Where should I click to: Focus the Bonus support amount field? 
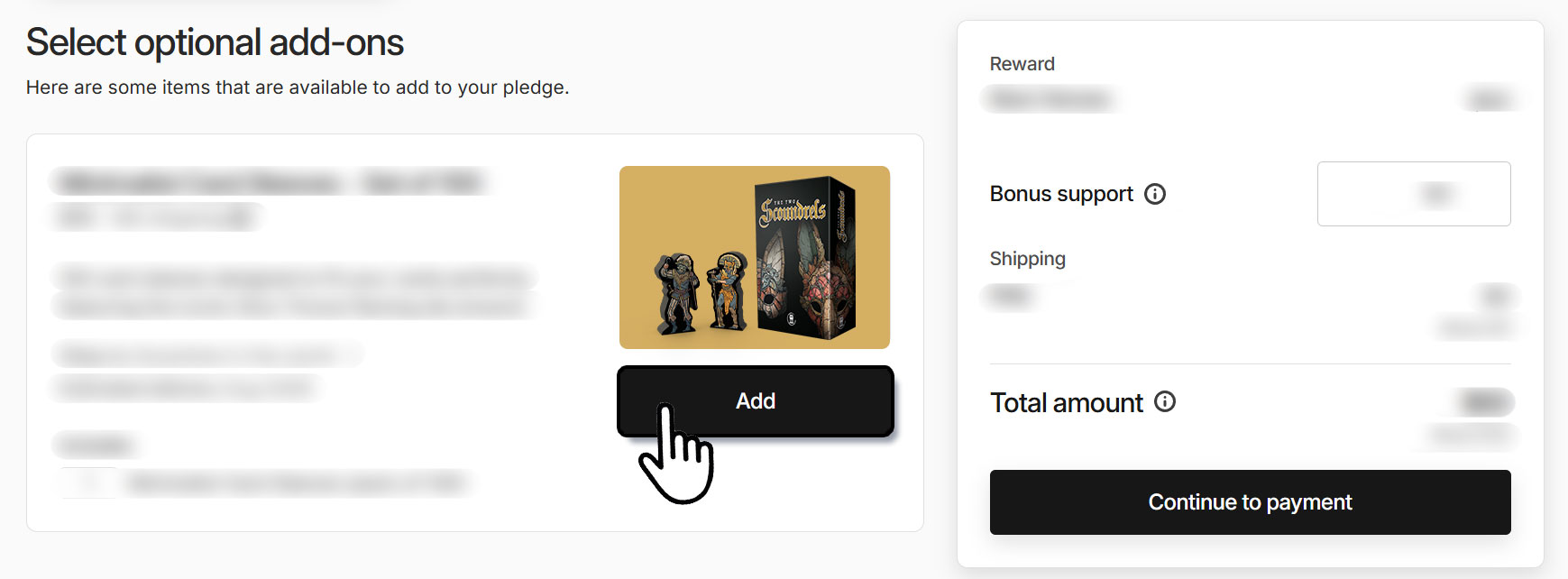pyautogui.click(x=1413, y=194)
